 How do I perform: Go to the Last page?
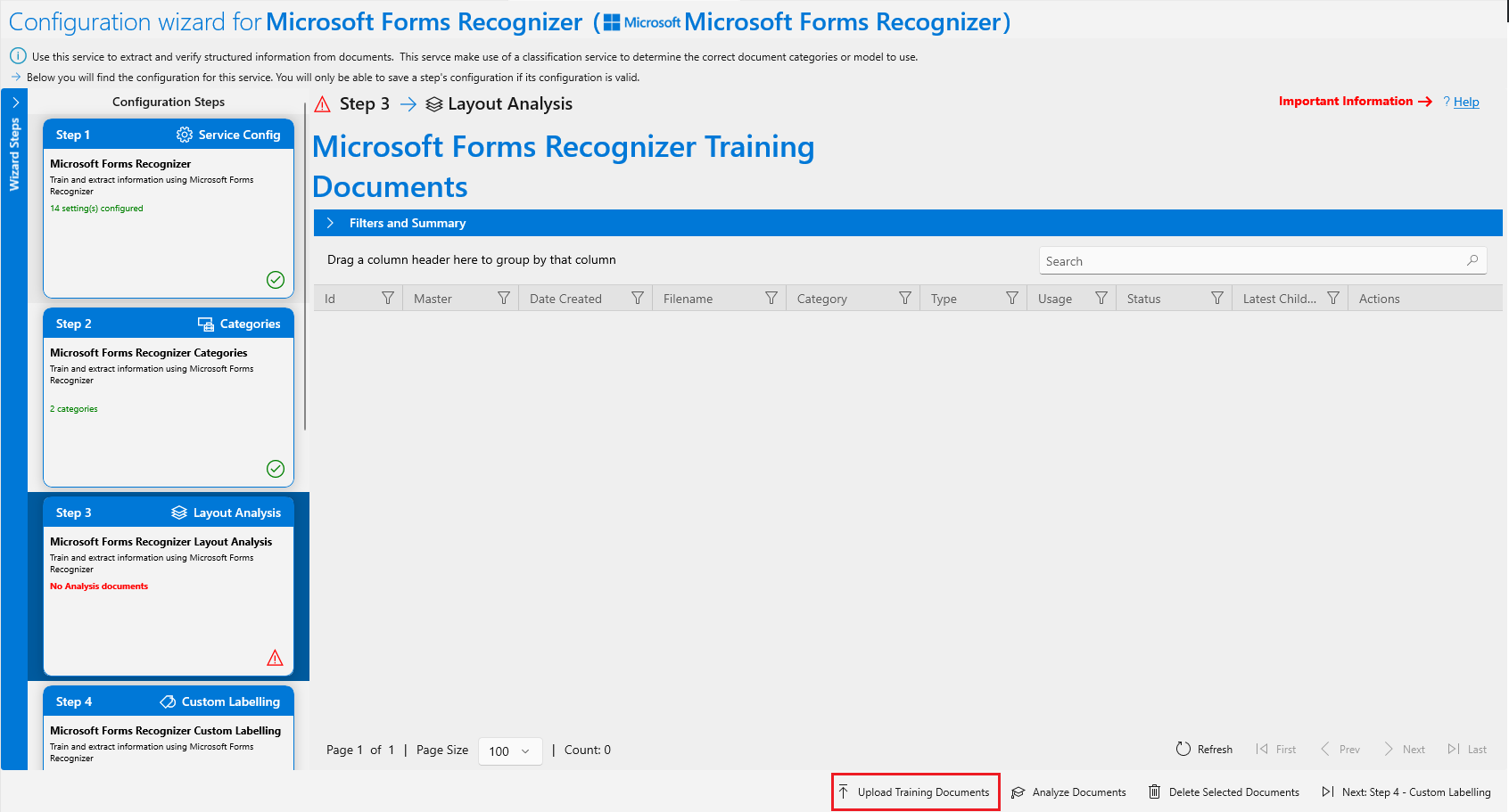pos(1467,749)
